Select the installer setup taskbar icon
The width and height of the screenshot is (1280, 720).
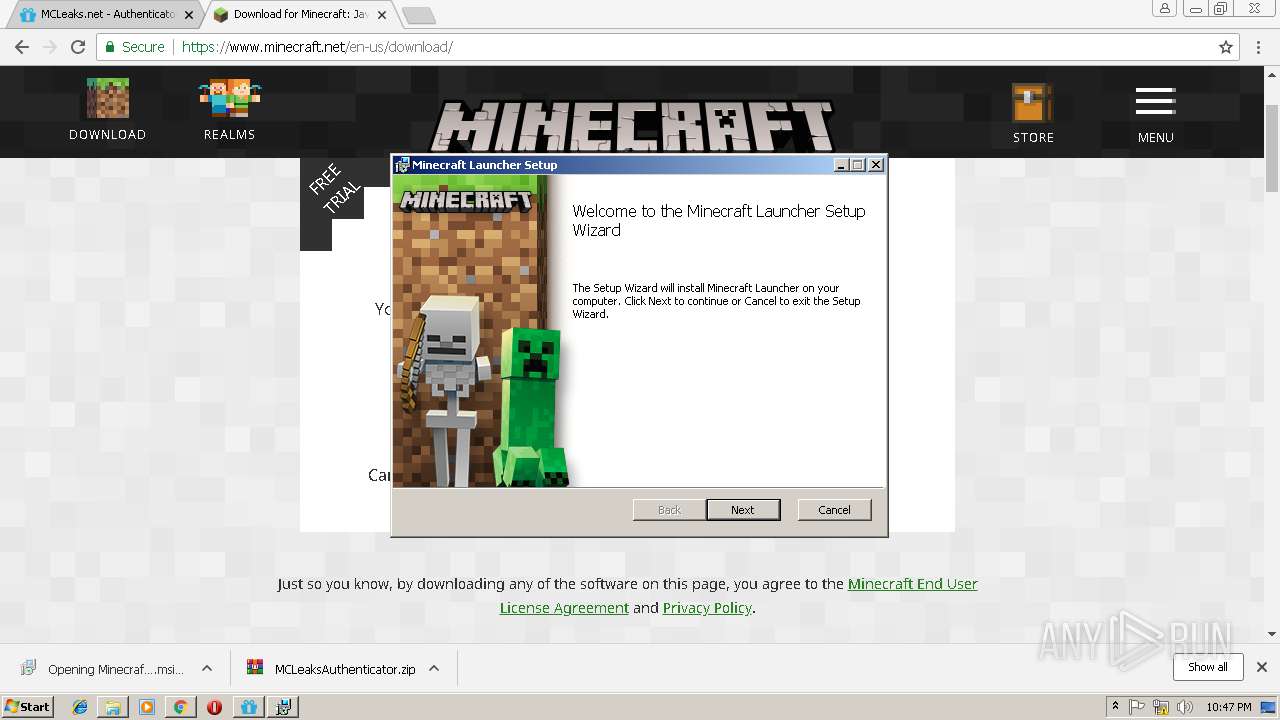[x=284, y=707]
